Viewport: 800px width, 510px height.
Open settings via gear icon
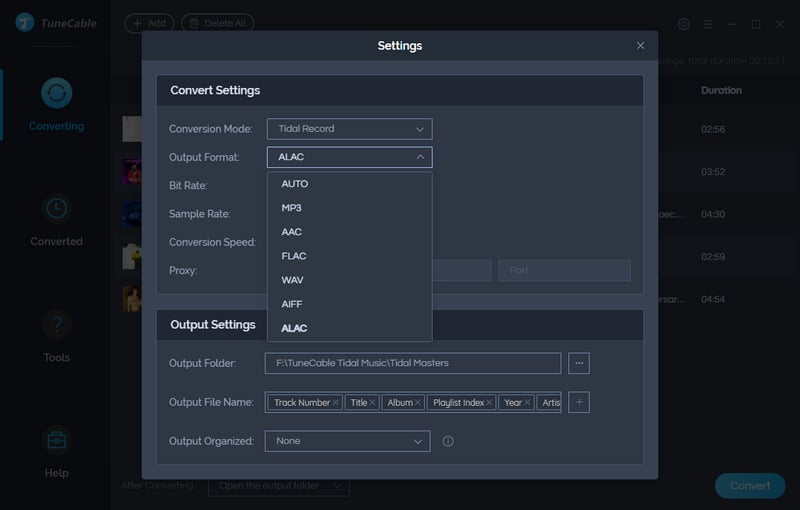click(684, 24)
